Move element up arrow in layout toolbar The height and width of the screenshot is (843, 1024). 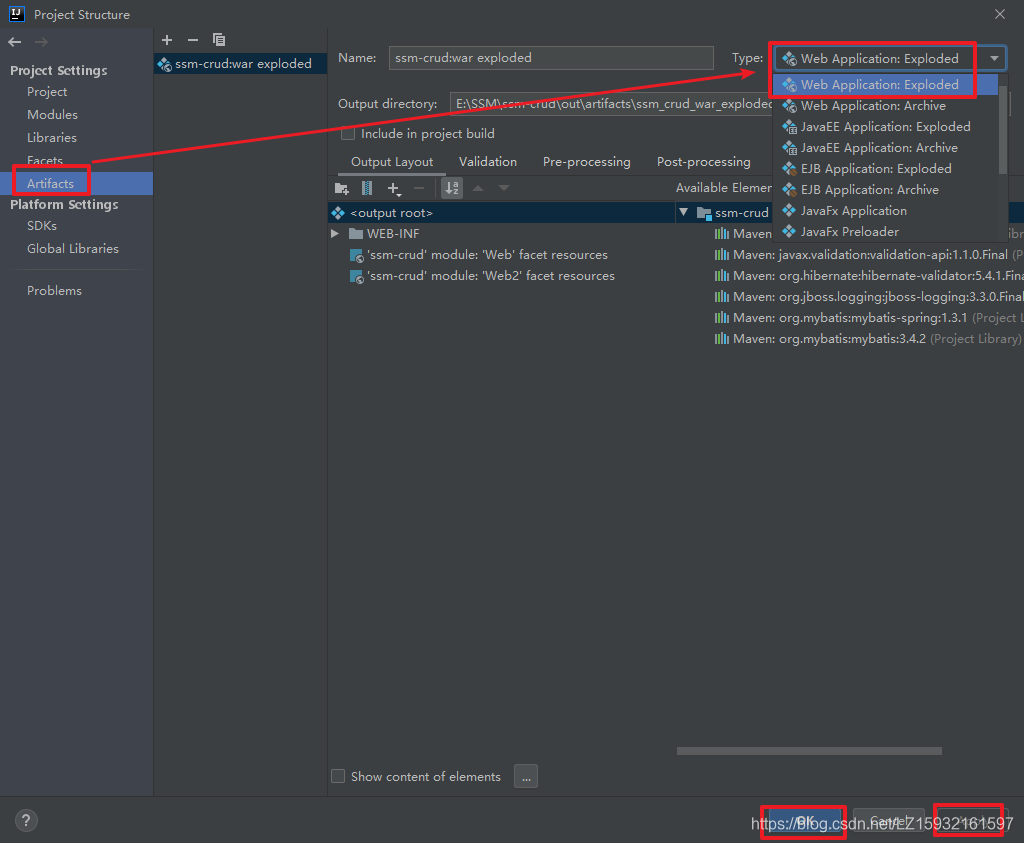coord(478,188)
